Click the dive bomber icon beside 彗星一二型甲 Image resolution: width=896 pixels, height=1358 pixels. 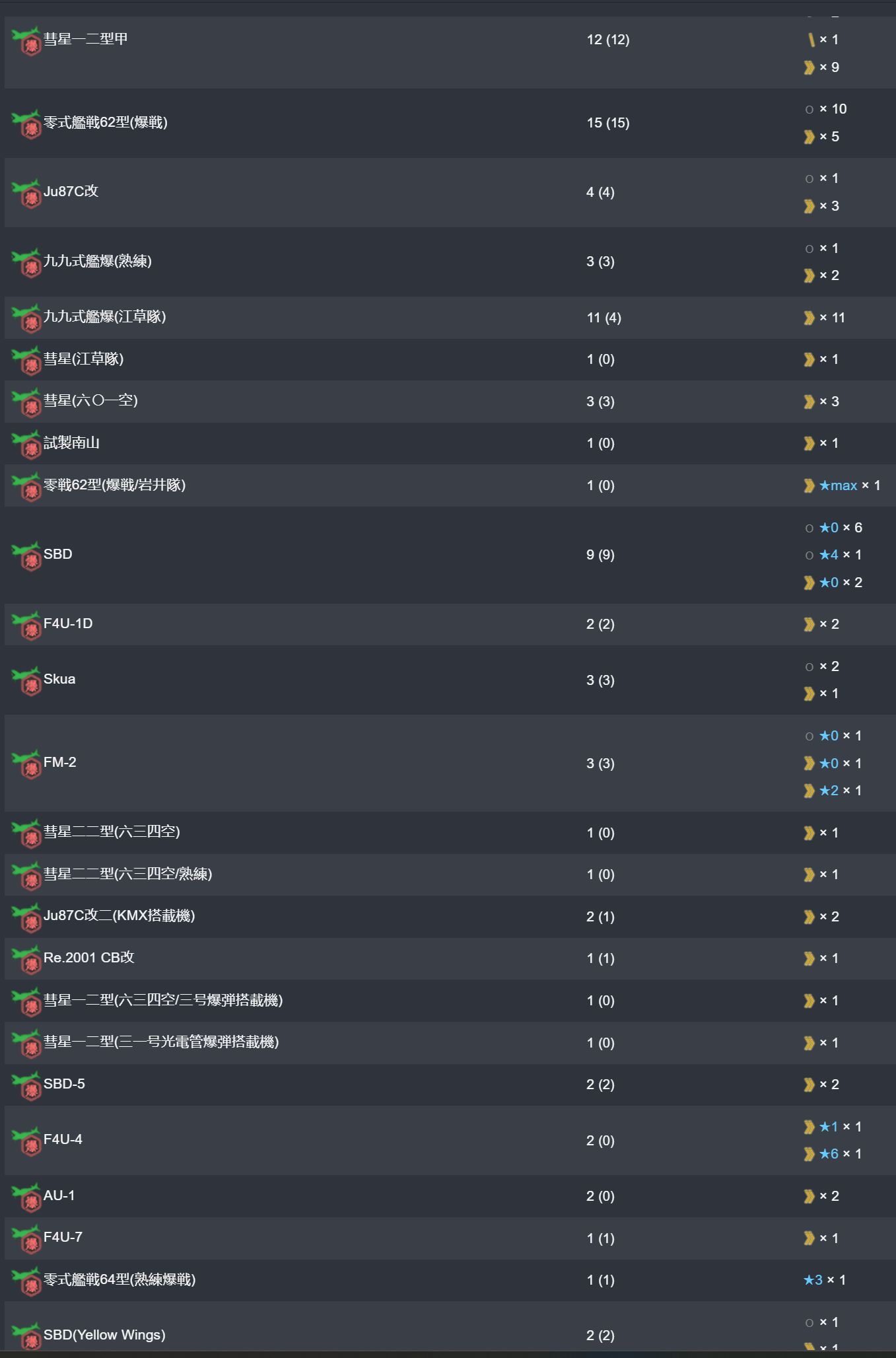coord(26,41)
